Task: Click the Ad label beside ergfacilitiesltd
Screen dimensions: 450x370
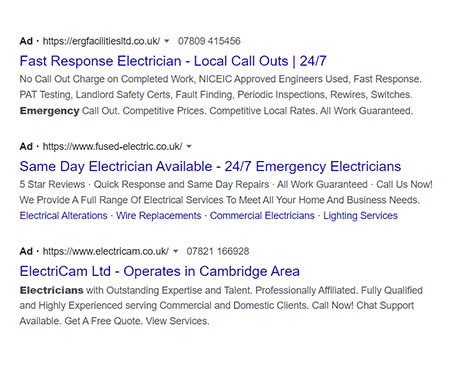Action: pyautogui.click(x=26, y=41)
